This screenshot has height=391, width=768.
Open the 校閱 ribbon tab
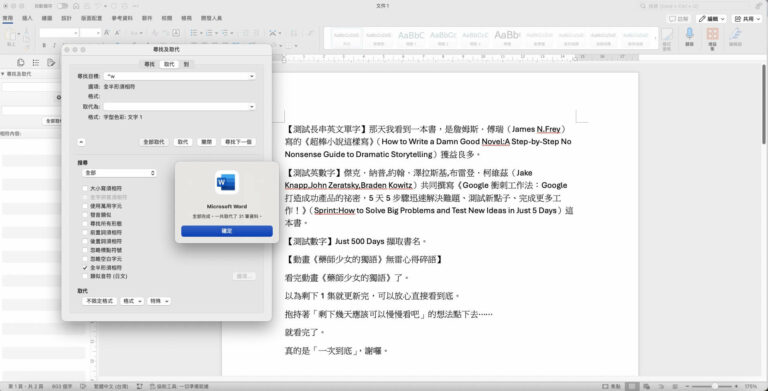(x=167, y=18)
